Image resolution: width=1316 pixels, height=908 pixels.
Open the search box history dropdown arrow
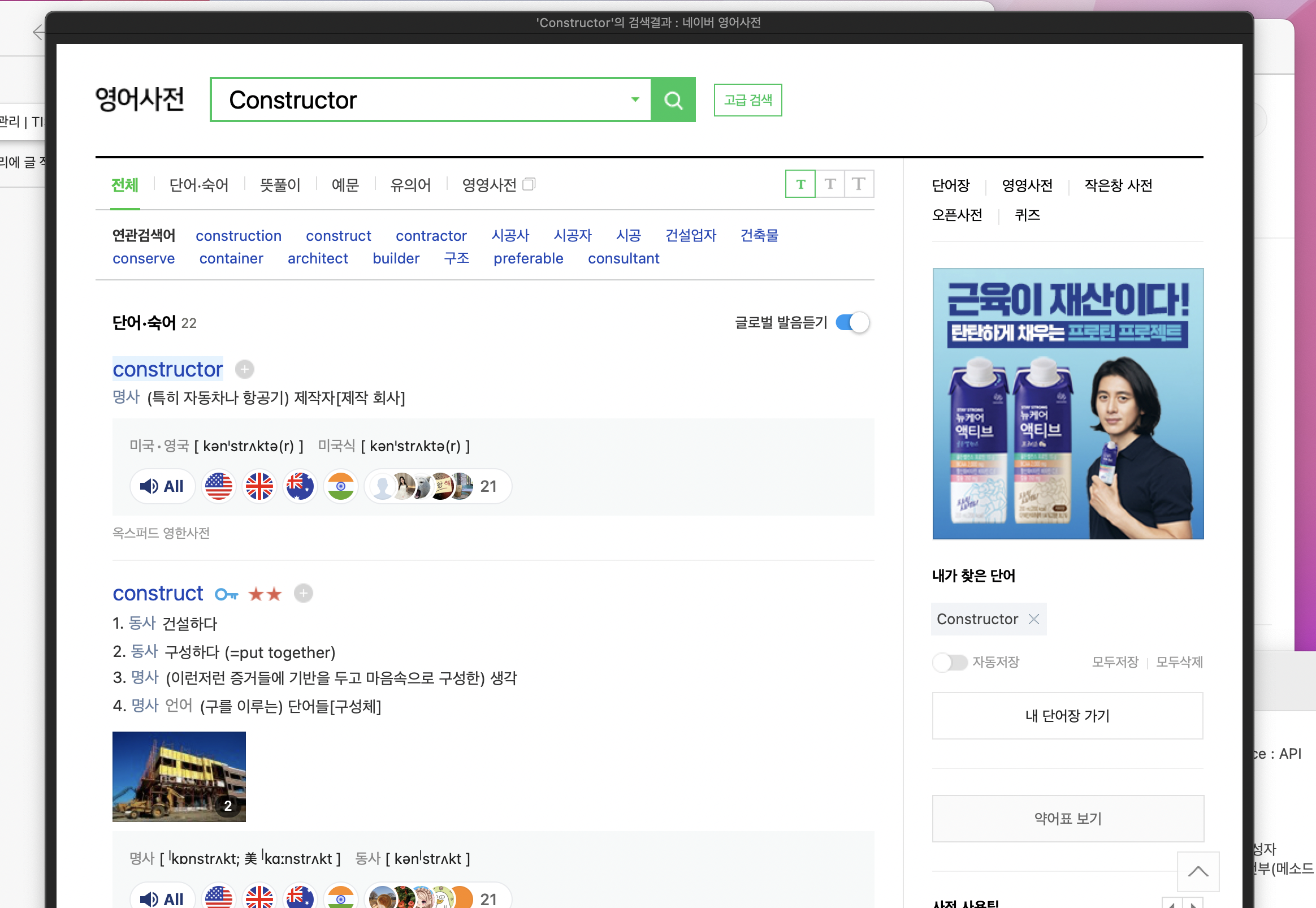(x=635, y=100)
